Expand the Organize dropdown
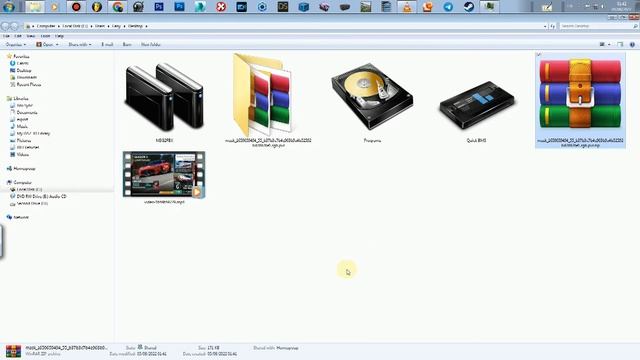Image resolution: width=640 pixels, height=360 pixels. (16, 44)
